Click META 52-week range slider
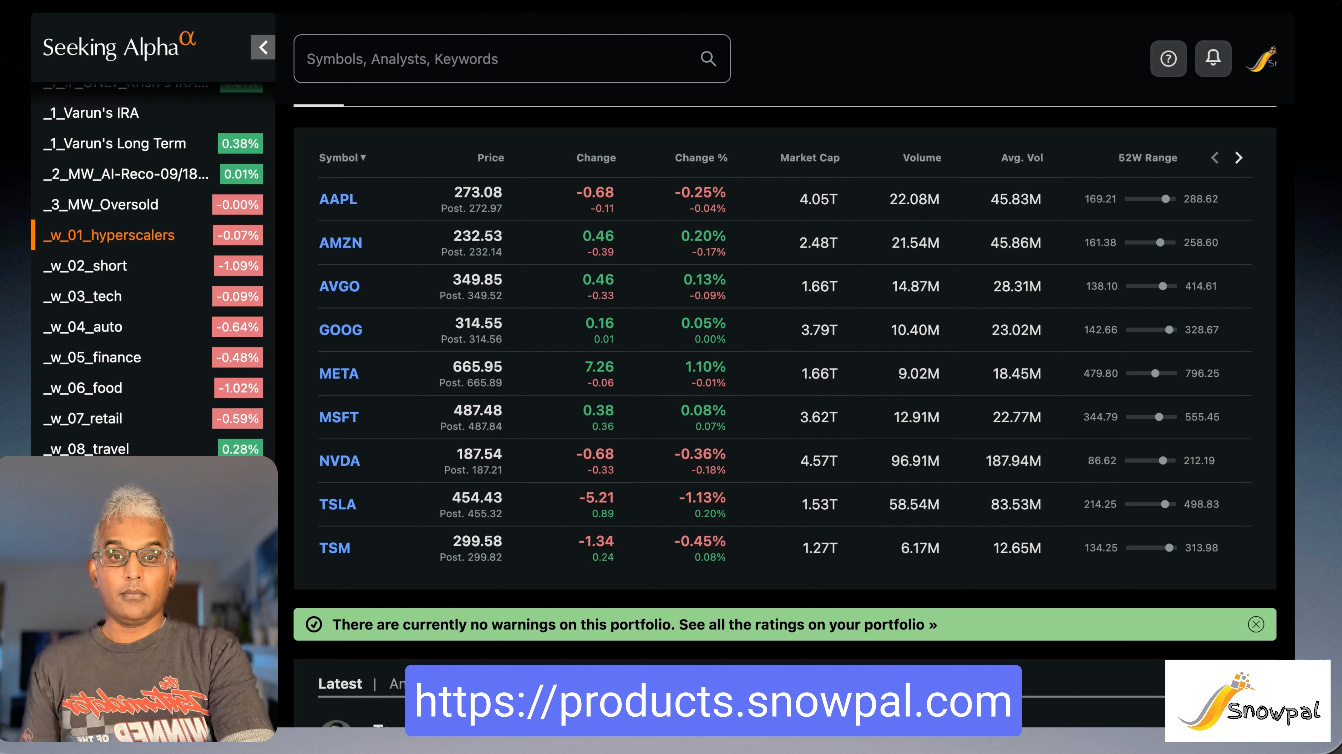The image size is (1342, 754). pos(1151,374)
